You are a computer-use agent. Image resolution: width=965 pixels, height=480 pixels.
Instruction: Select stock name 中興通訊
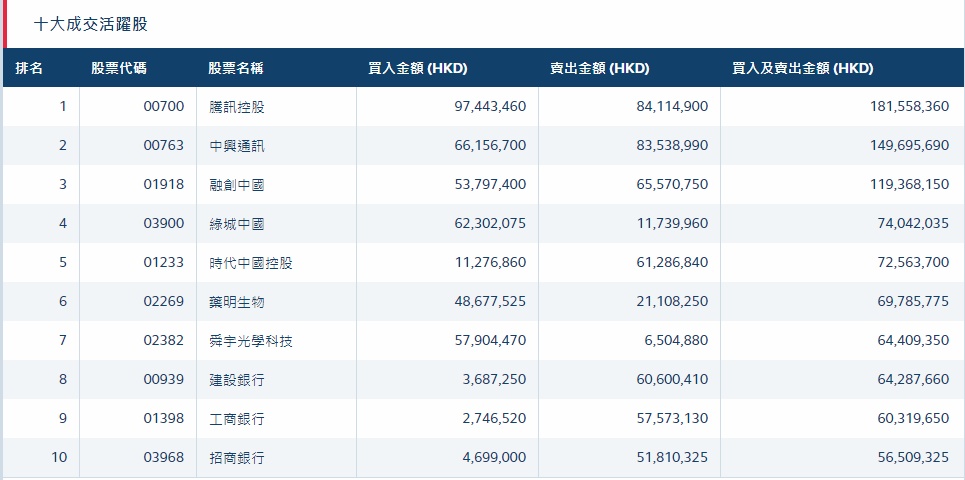pyautogui.click(x=237, y=145)
